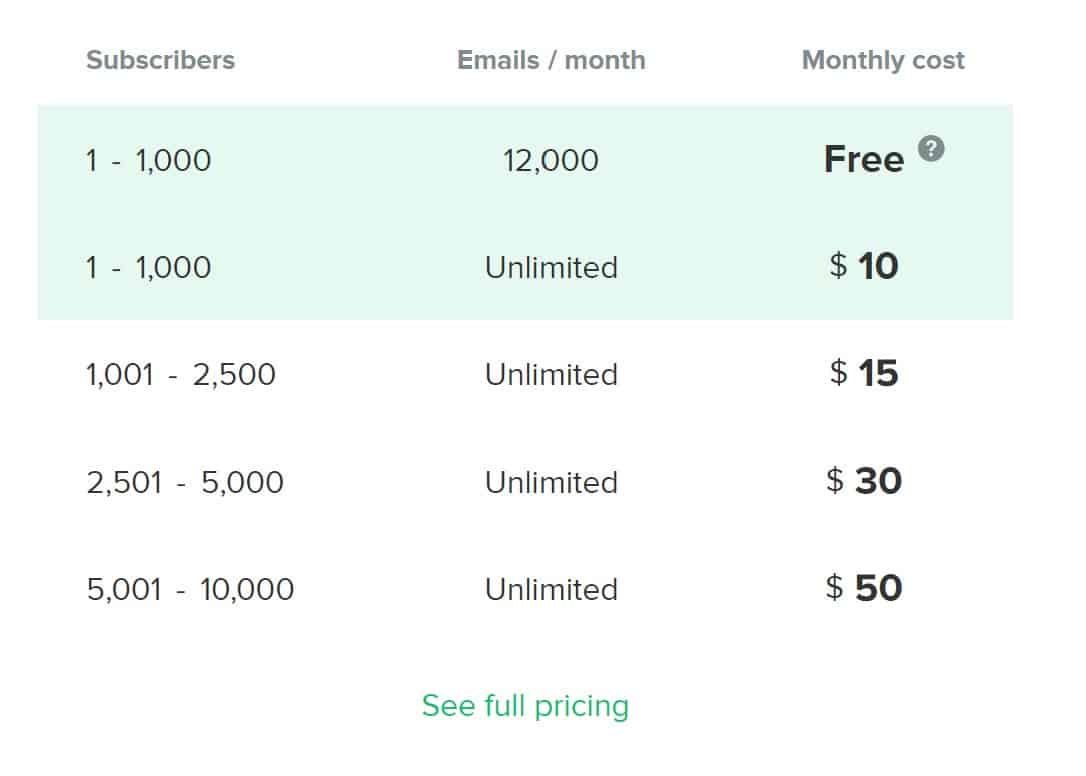This screenshot has width=1086, height=776.
Task: Open the See full pricing link
Action: click(x=525, y=705)
